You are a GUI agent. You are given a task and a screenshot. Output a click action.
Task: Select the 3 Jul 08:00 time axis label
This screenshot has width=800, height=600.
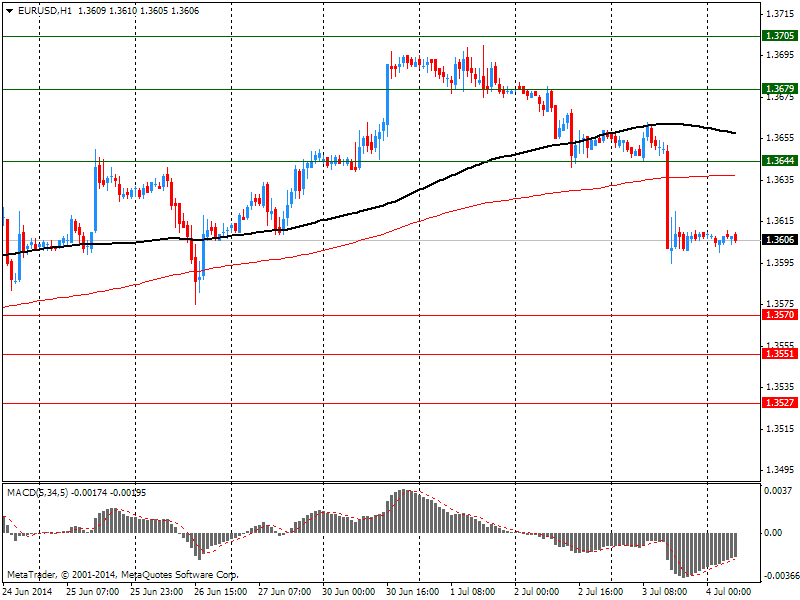[x=665, y=592]
